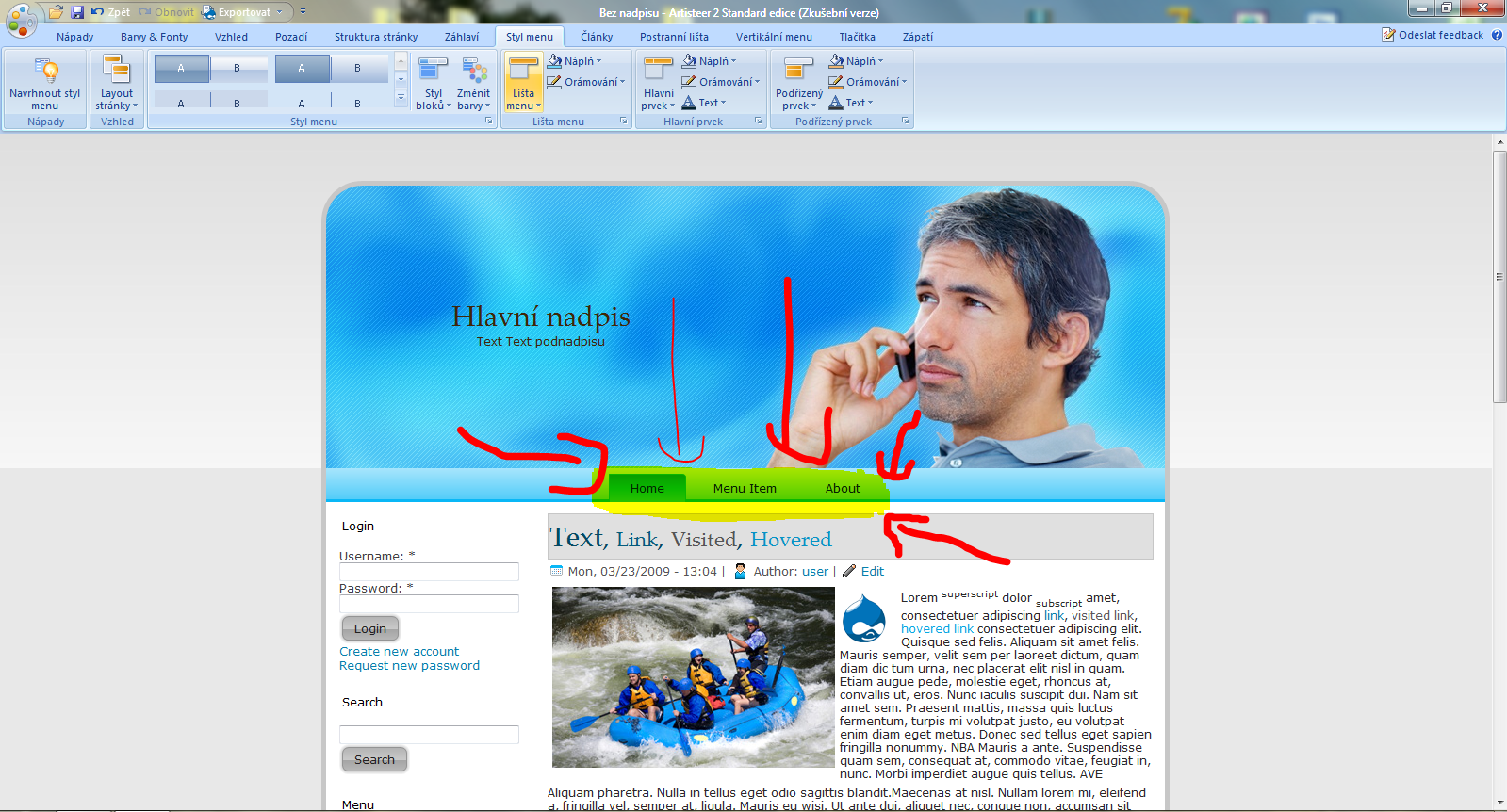Screen dimensions: 1507x812
Task: Click the sidebar search text field
Action: coord(429,735)
